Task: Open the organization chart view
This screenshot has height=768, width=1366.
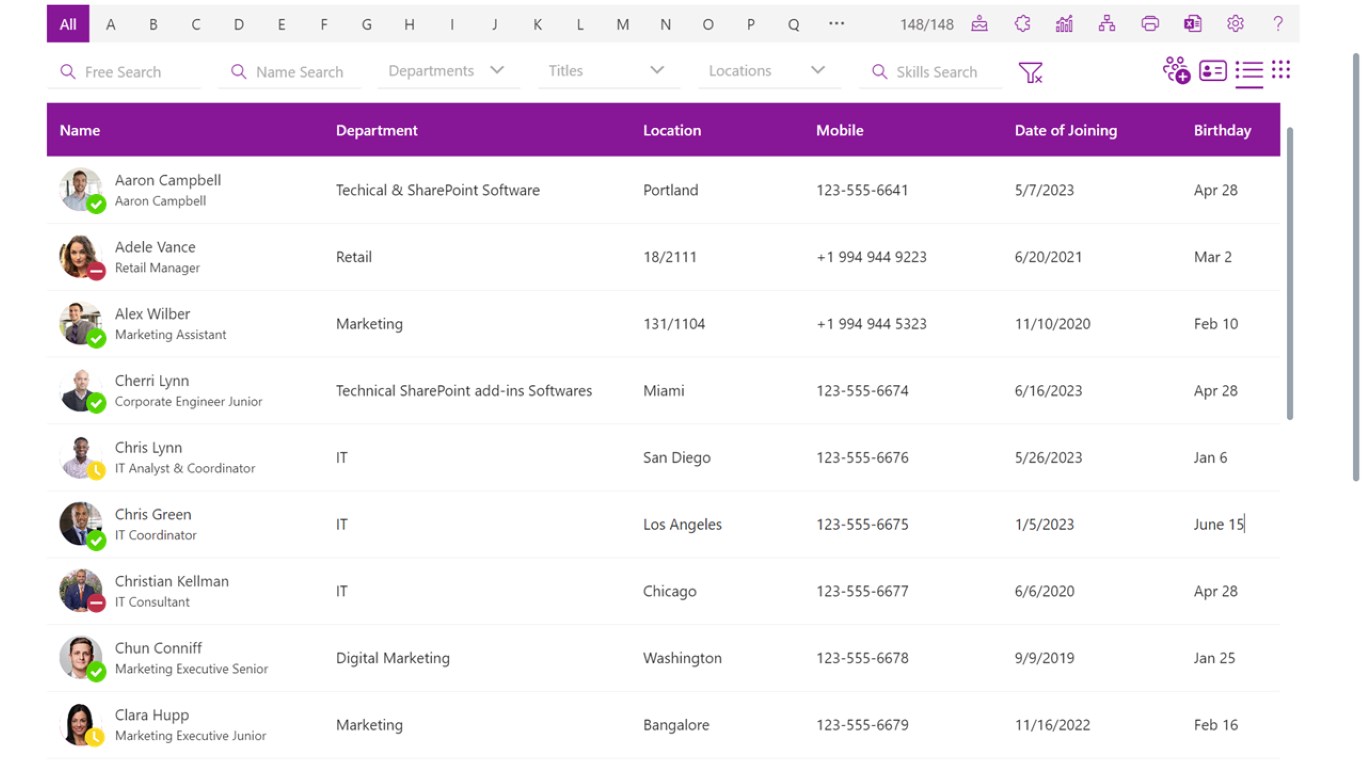Action: click(x=1107, y=24)
